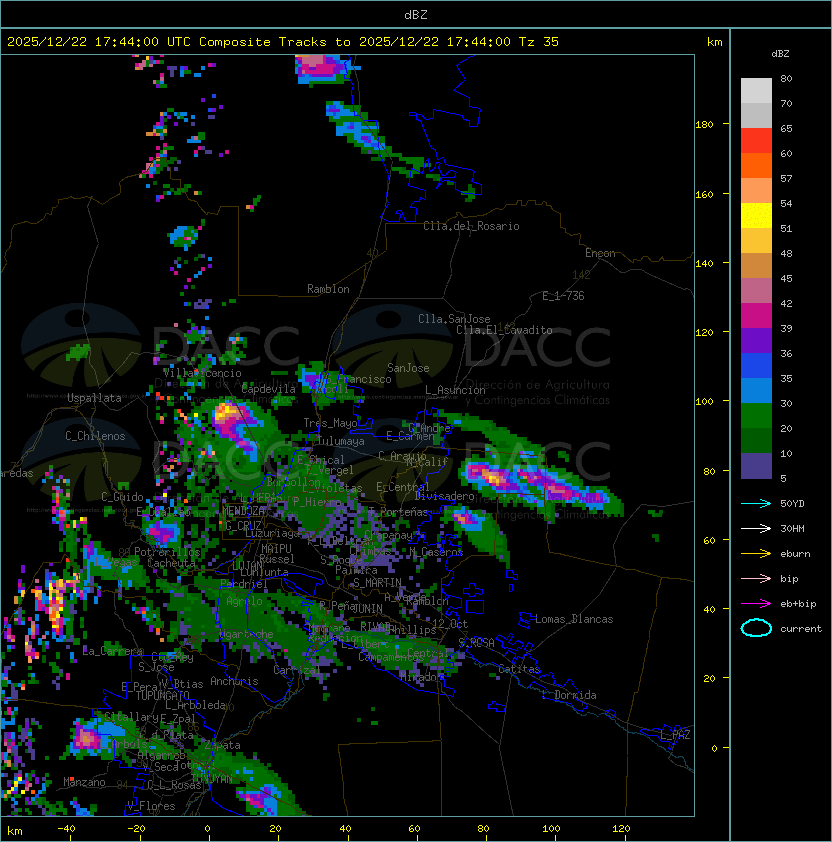Click the 'S_MARTIN' place label

point(377,582)
